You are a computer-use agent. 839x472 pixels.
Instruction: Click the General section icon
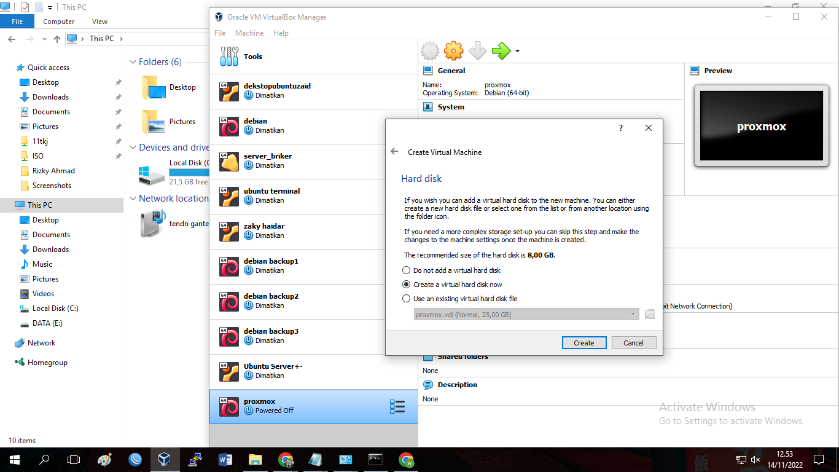[428, 71]
